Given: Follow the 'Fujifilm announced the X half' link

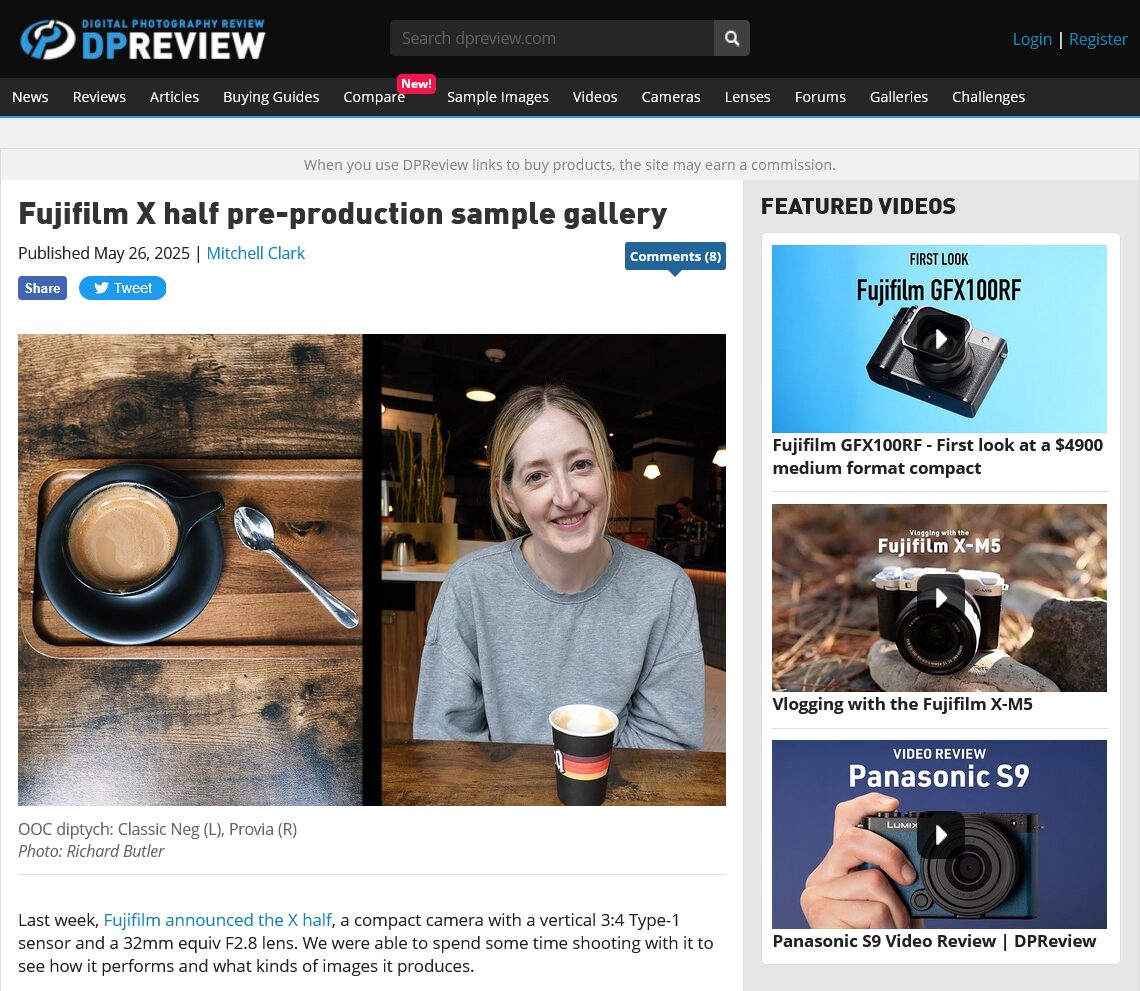Looking at the screenshot, I should coord(217,920).
